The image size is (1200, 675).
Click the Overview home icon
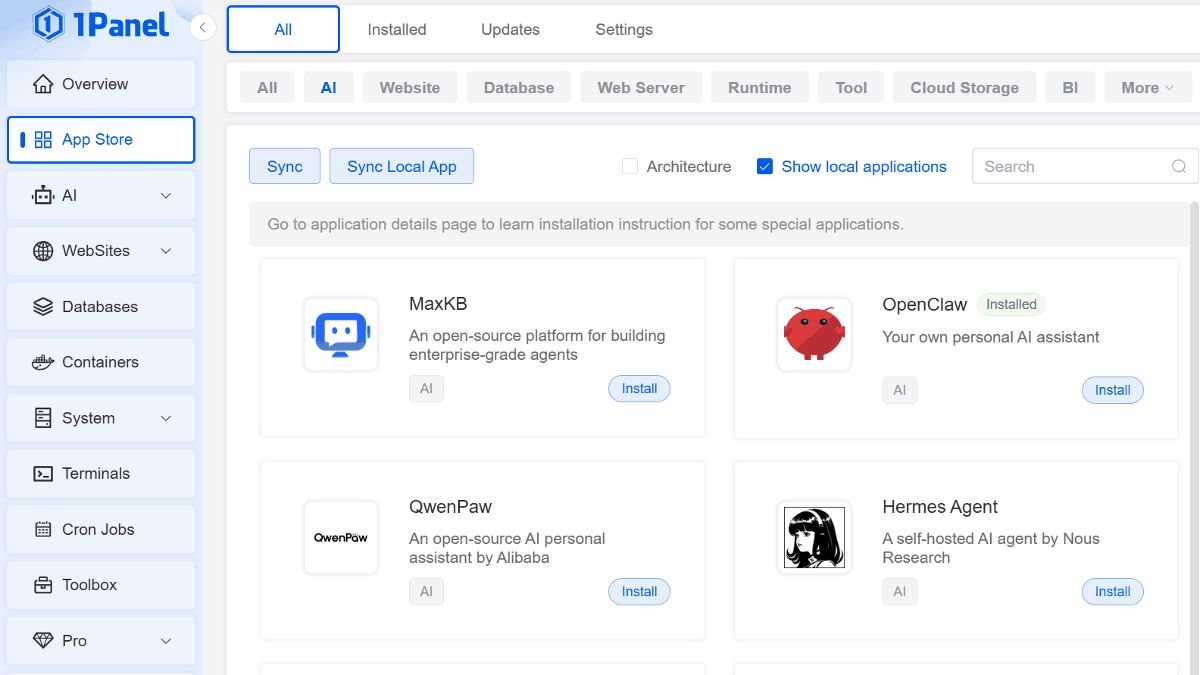click(43, 84)
